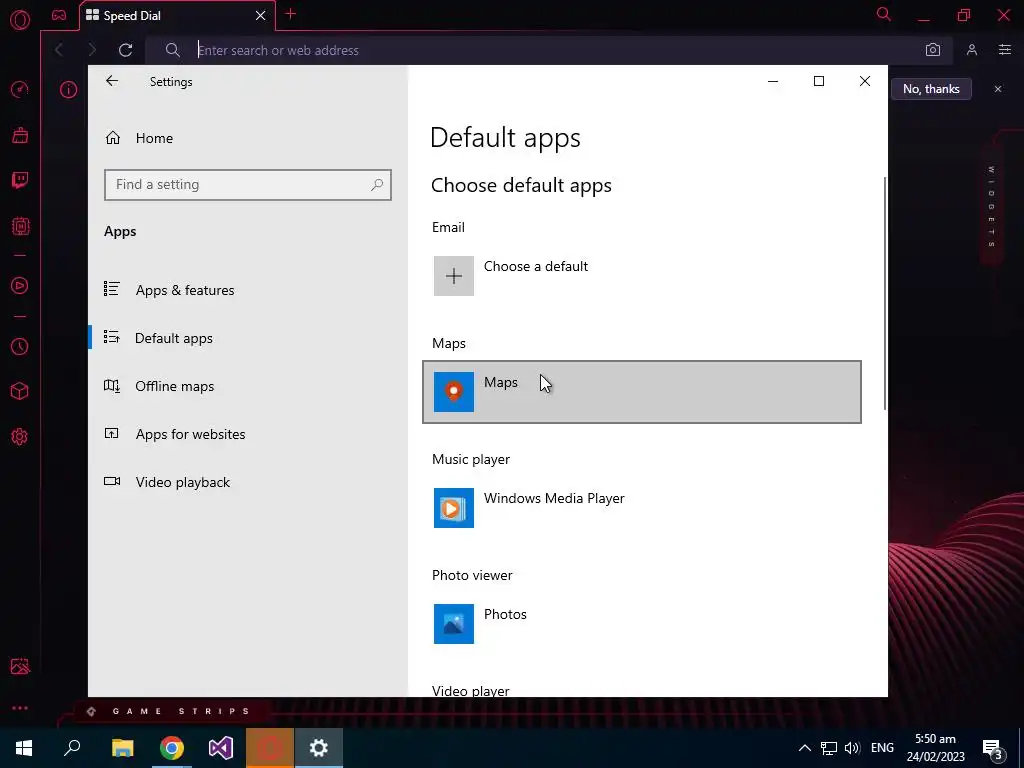This screenshot has width=1024, height=768.
Task: Open GX Cleaner broom icon in sidebar
Action: (20, 135)
